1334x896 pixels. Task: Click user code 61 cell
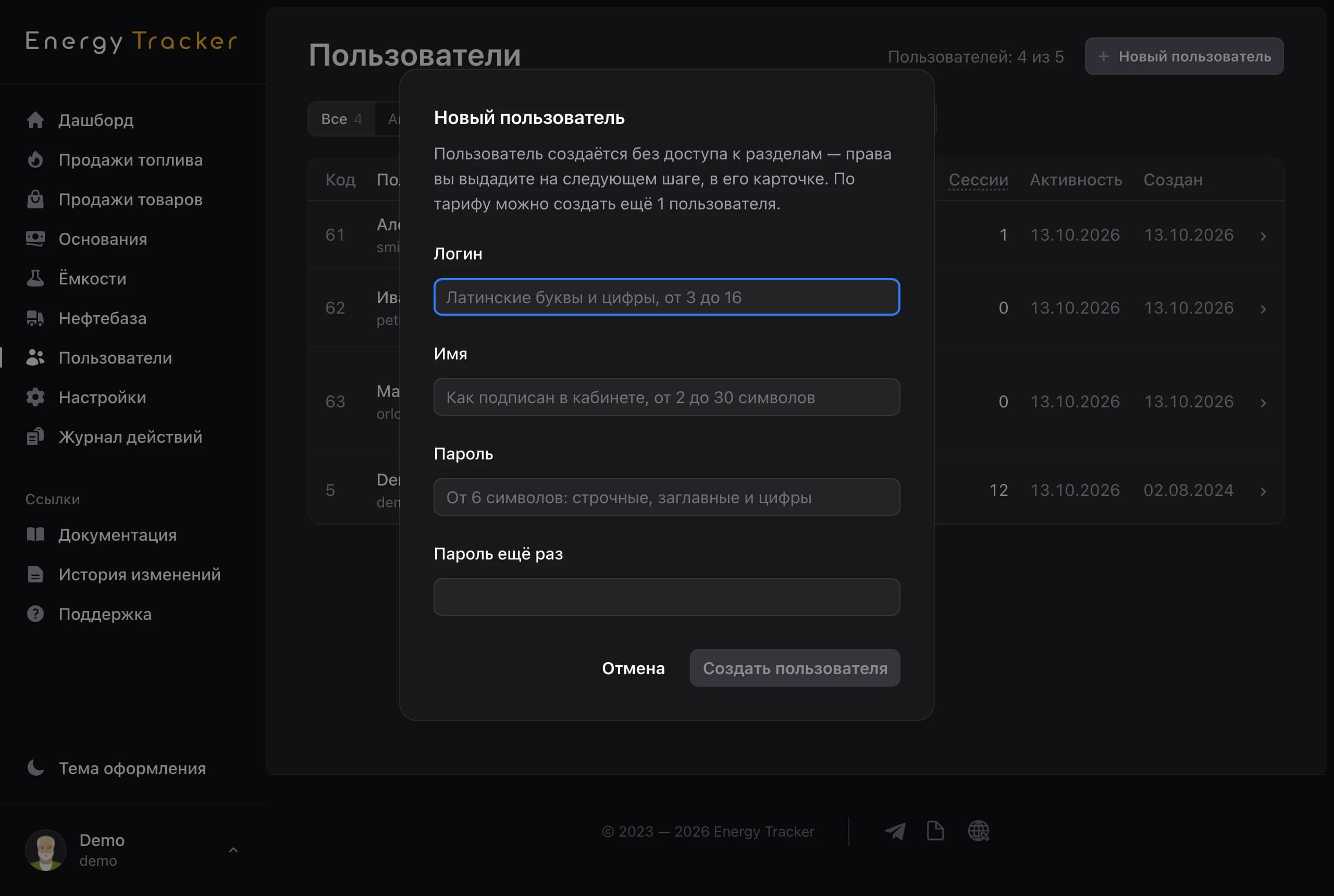coord(335,235)
